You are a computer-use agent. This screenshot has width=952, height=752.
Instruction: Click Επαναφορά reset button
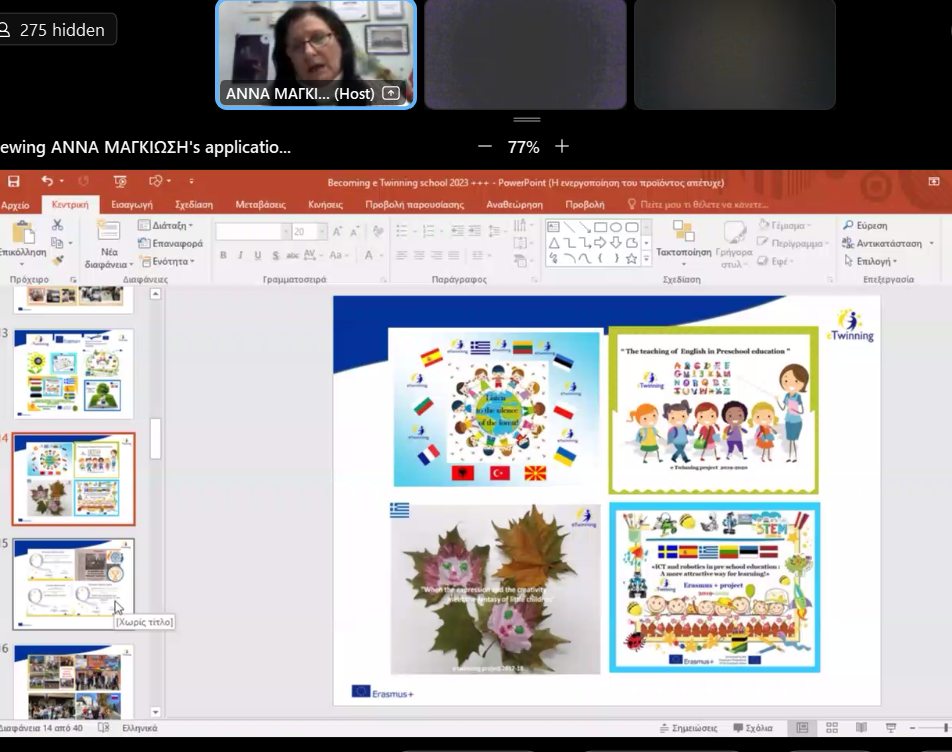tap(170, 243)
